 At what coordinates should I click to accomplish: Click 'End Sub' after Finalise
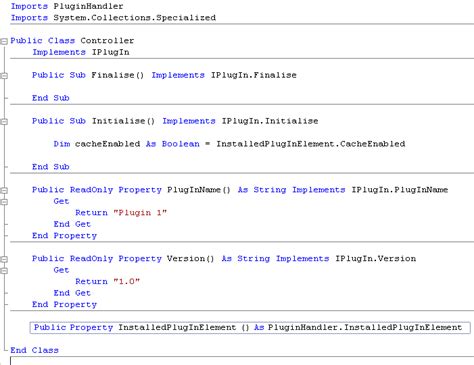pos(51,98)
